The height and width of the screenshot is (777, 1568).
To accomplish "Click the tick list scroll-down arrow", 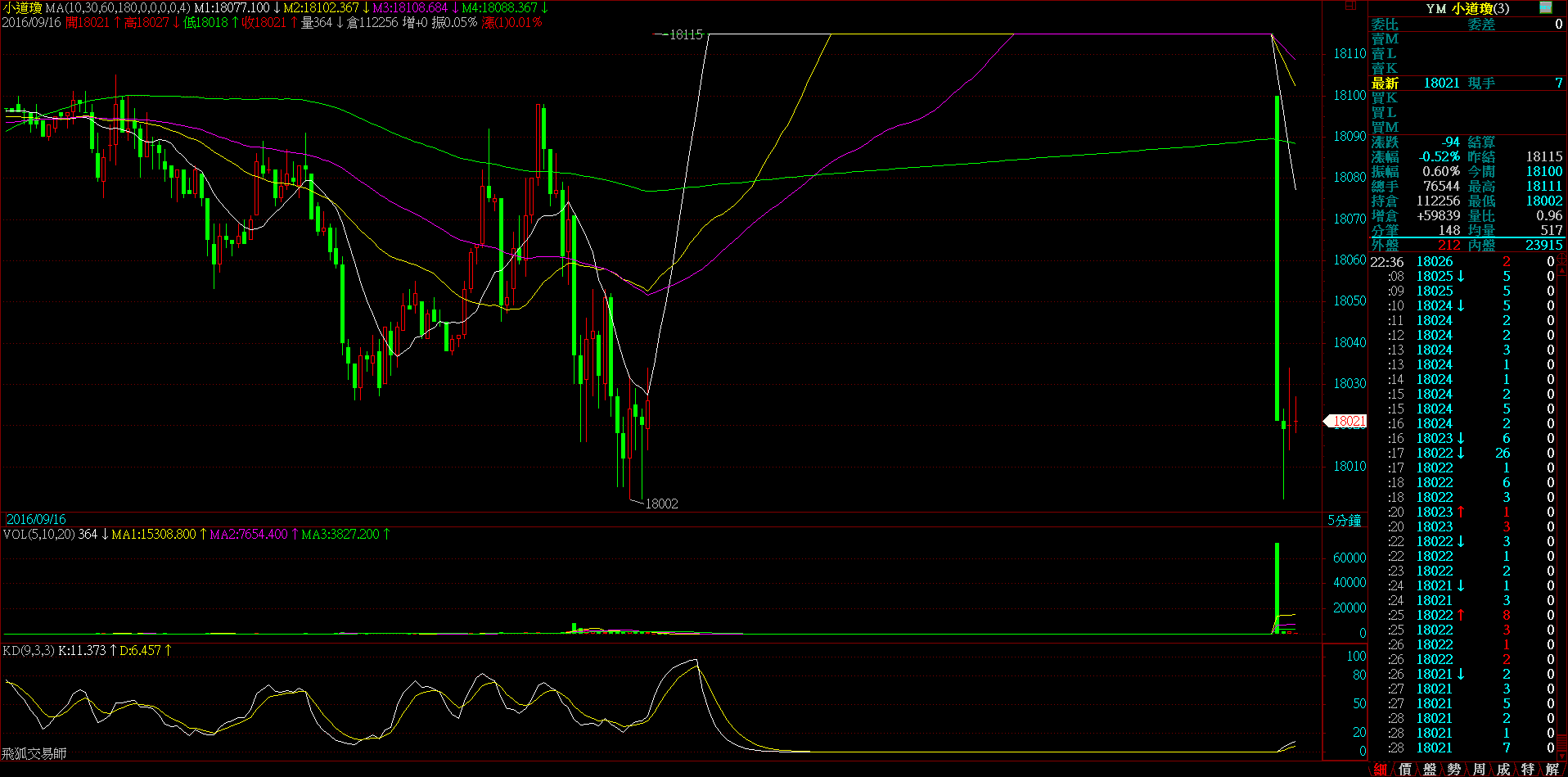I will coord(1562,757).
